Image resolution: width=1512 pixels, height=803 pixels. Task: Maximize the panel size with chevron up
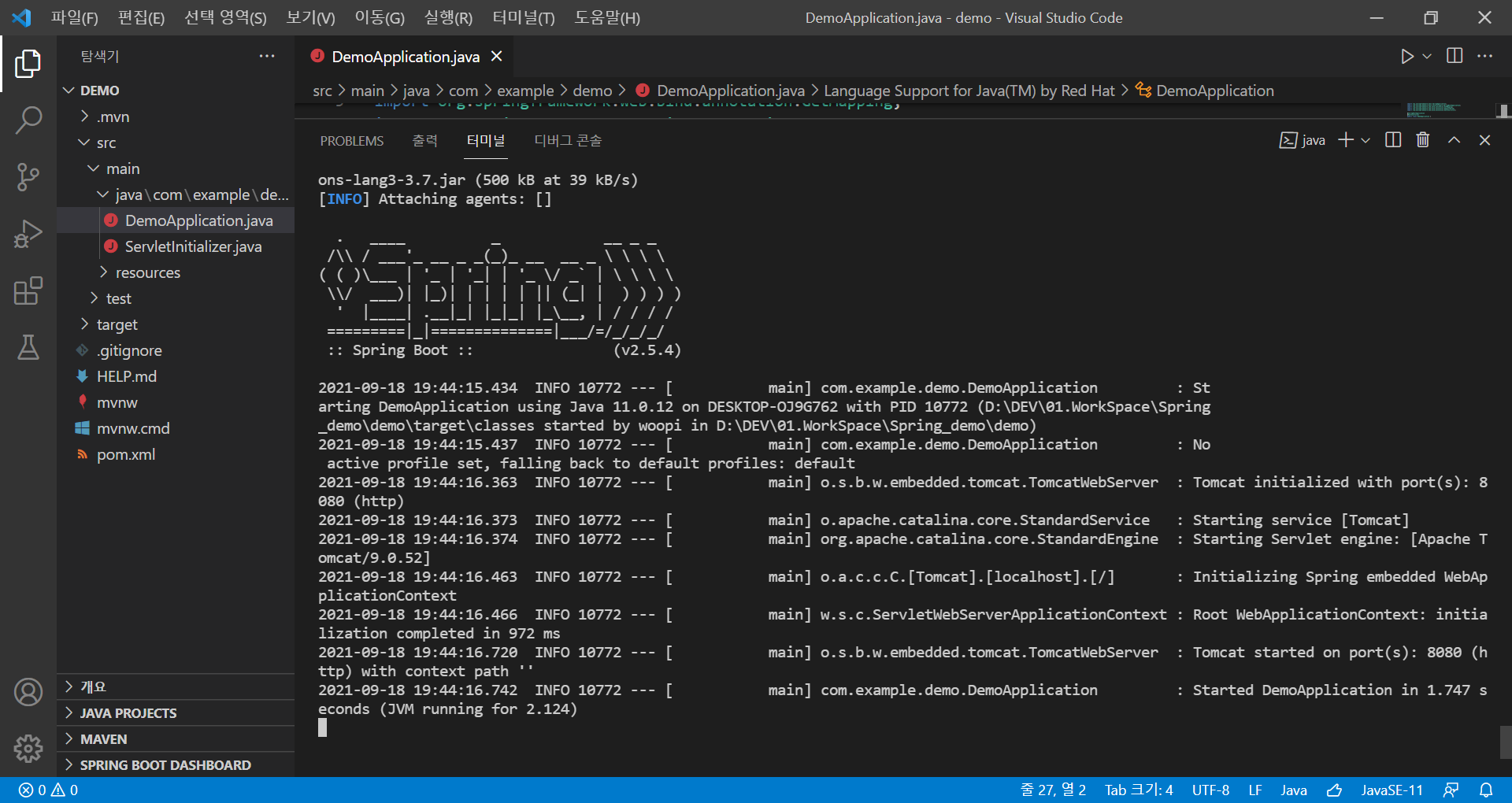tap(1454, 139)
